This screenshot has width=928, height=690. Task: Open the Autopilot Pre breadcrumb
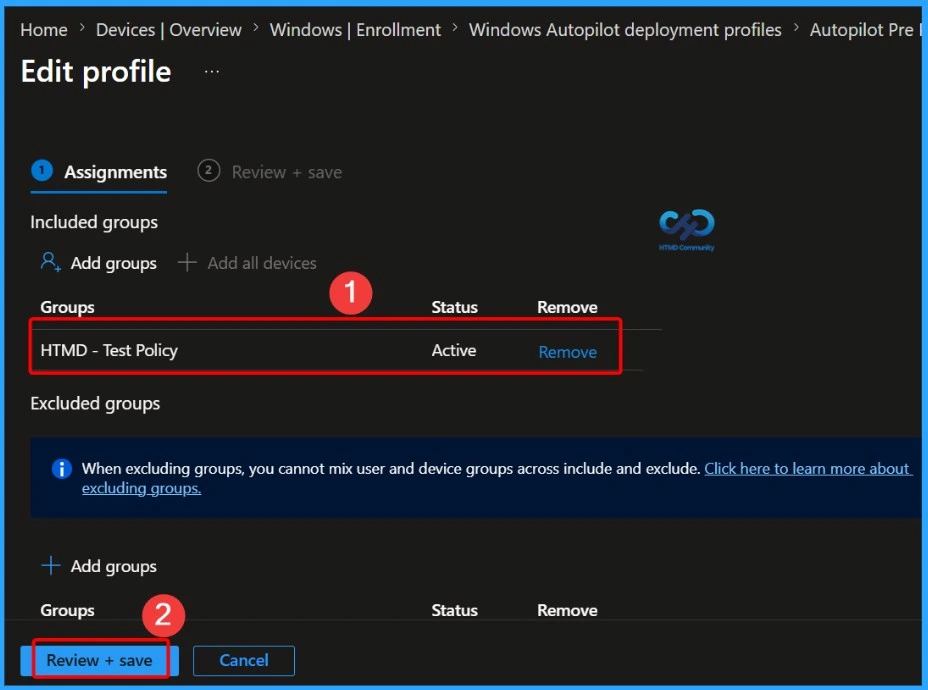(865, 30)
